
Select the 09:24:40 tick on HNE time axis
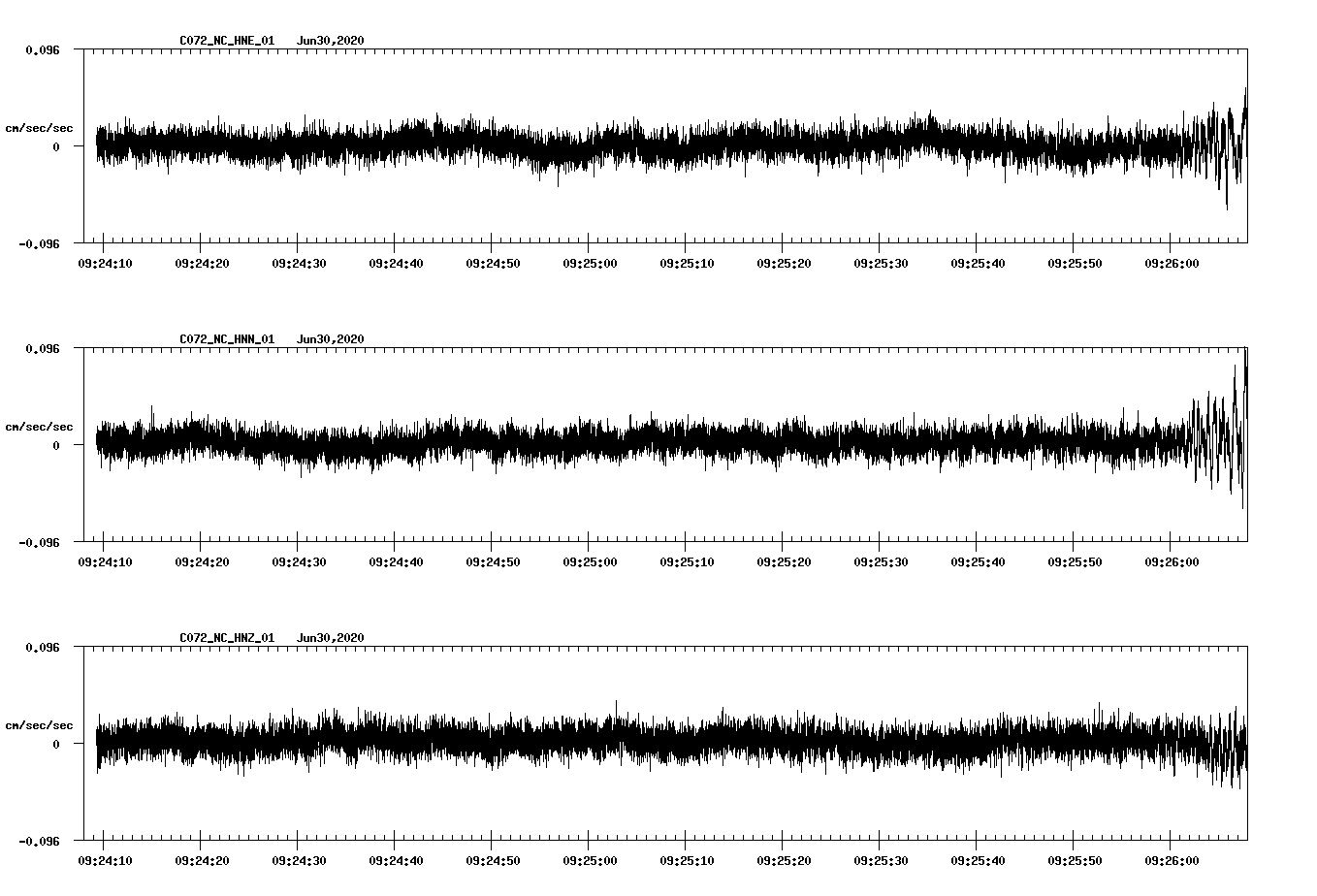point(395,263)
